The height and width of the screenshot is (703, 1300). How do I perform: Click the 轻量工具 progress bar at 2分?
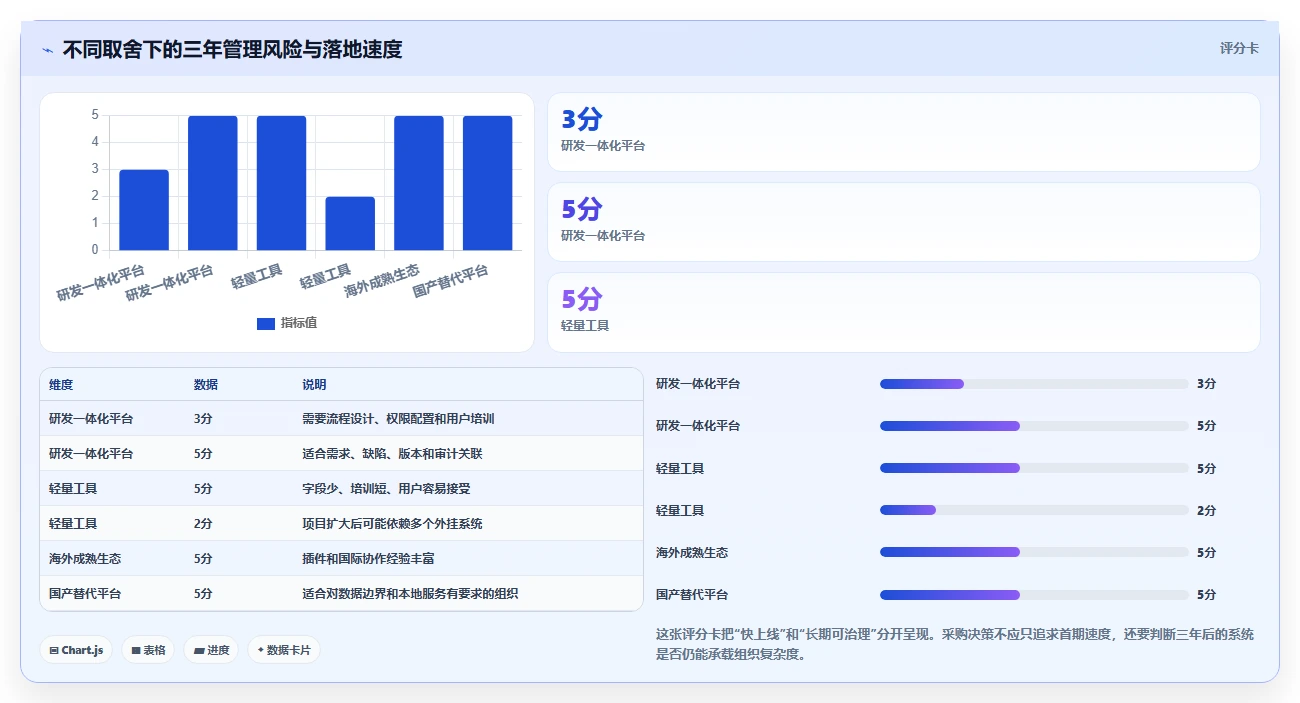point(1034,510)
